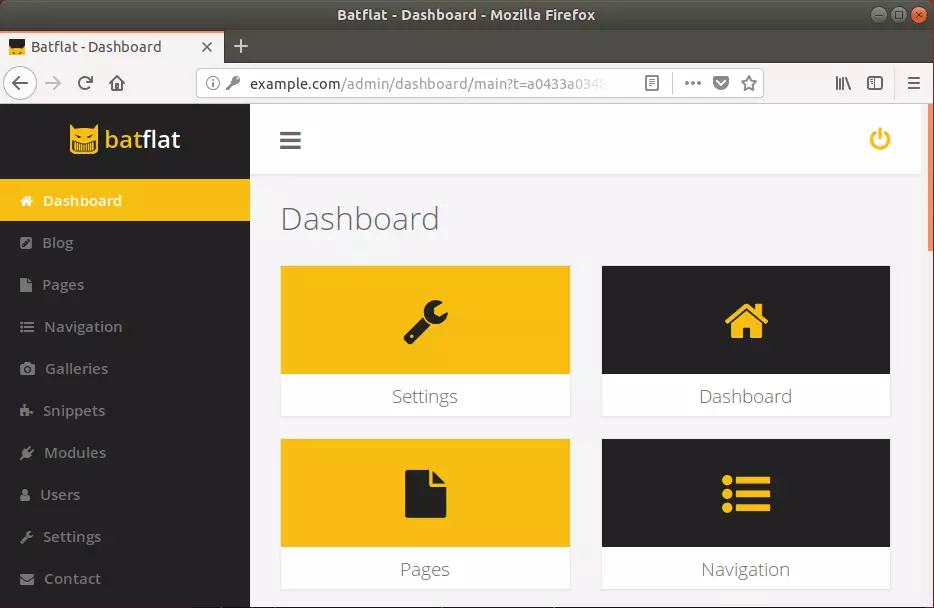Open Pages in the sidebar menu
Image resolution: width=934 pixels, height=608 pixels.
[124, 285]
